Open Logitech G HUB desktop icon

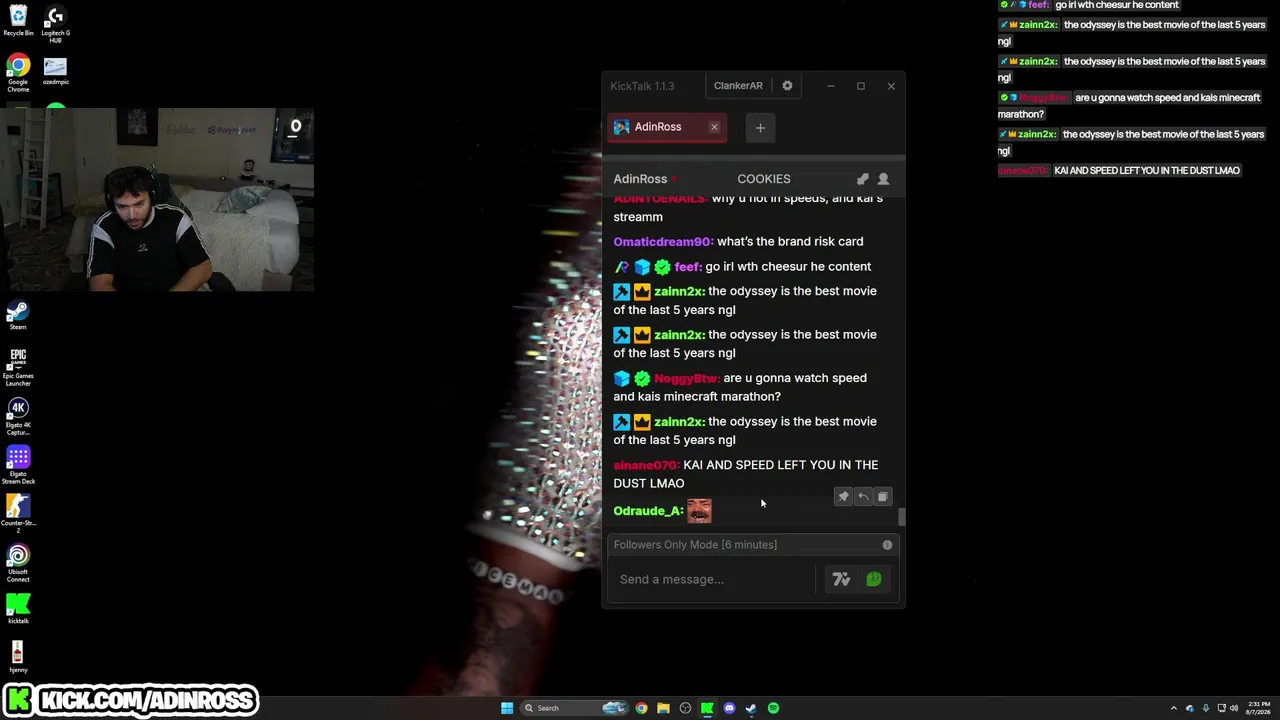(55, 23)
